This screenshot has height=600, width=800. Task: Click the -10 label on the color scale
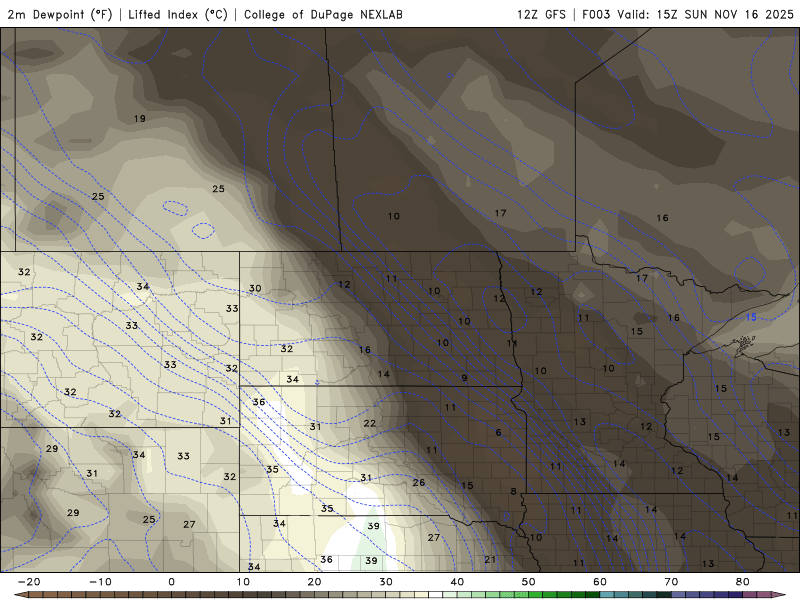point(100,582)
